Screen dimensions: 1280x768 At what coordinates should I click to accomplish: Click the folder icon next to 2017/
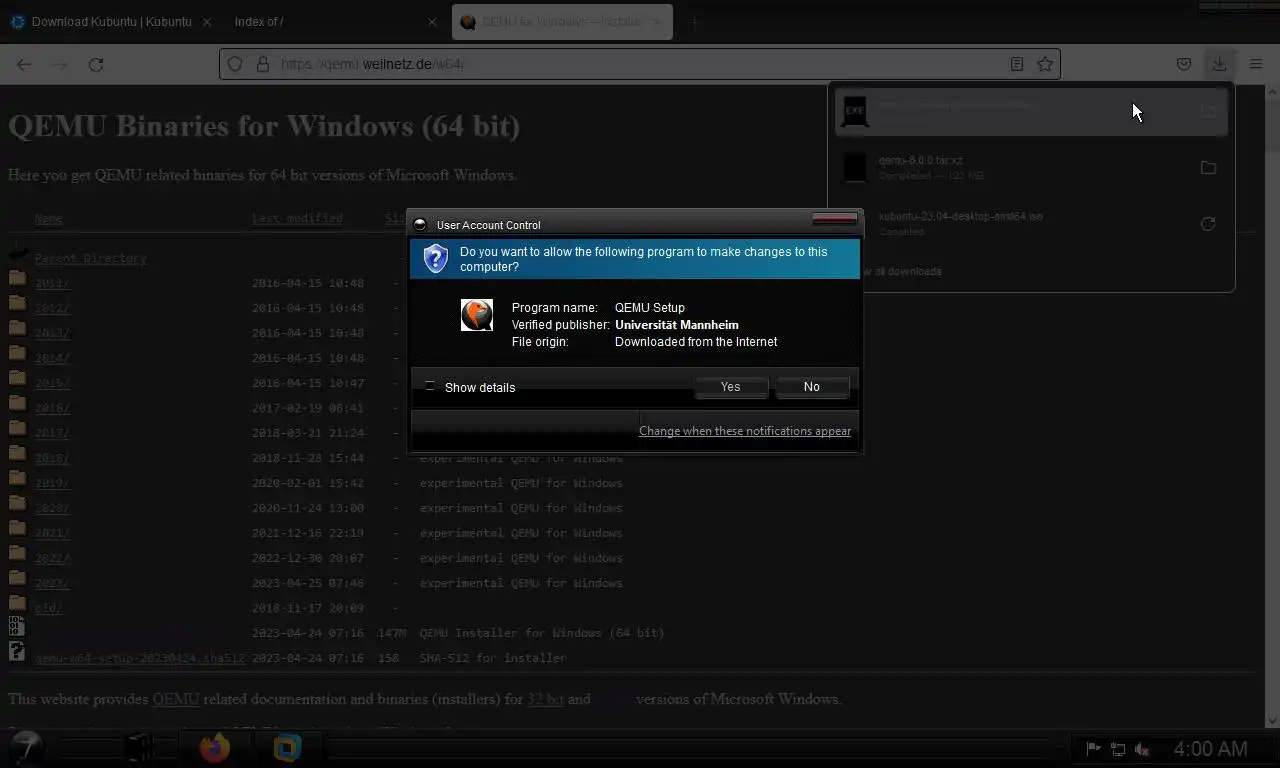pos(17,427)
